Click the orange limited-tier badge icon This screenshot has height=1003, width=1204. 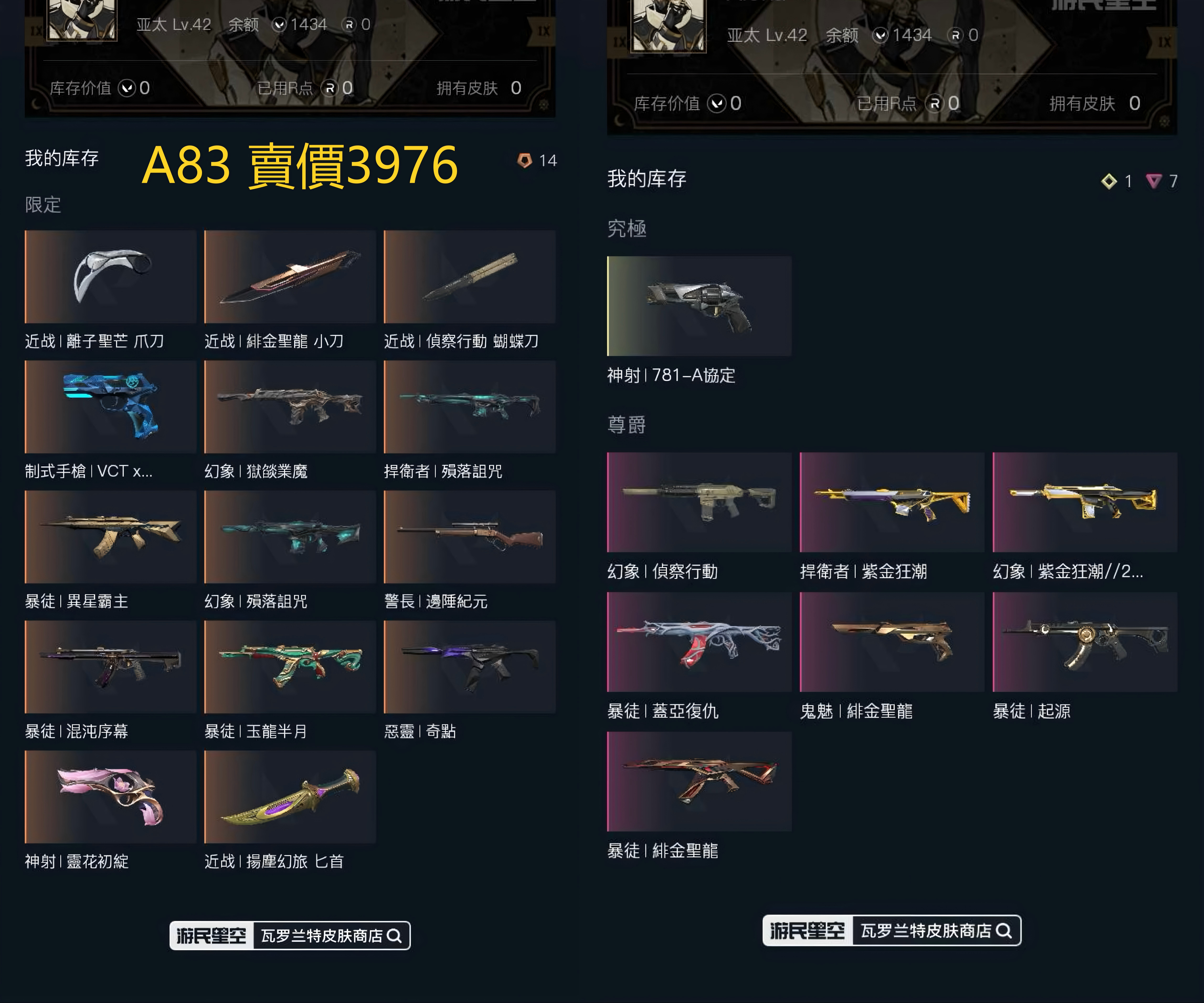[x=524, y=161]
